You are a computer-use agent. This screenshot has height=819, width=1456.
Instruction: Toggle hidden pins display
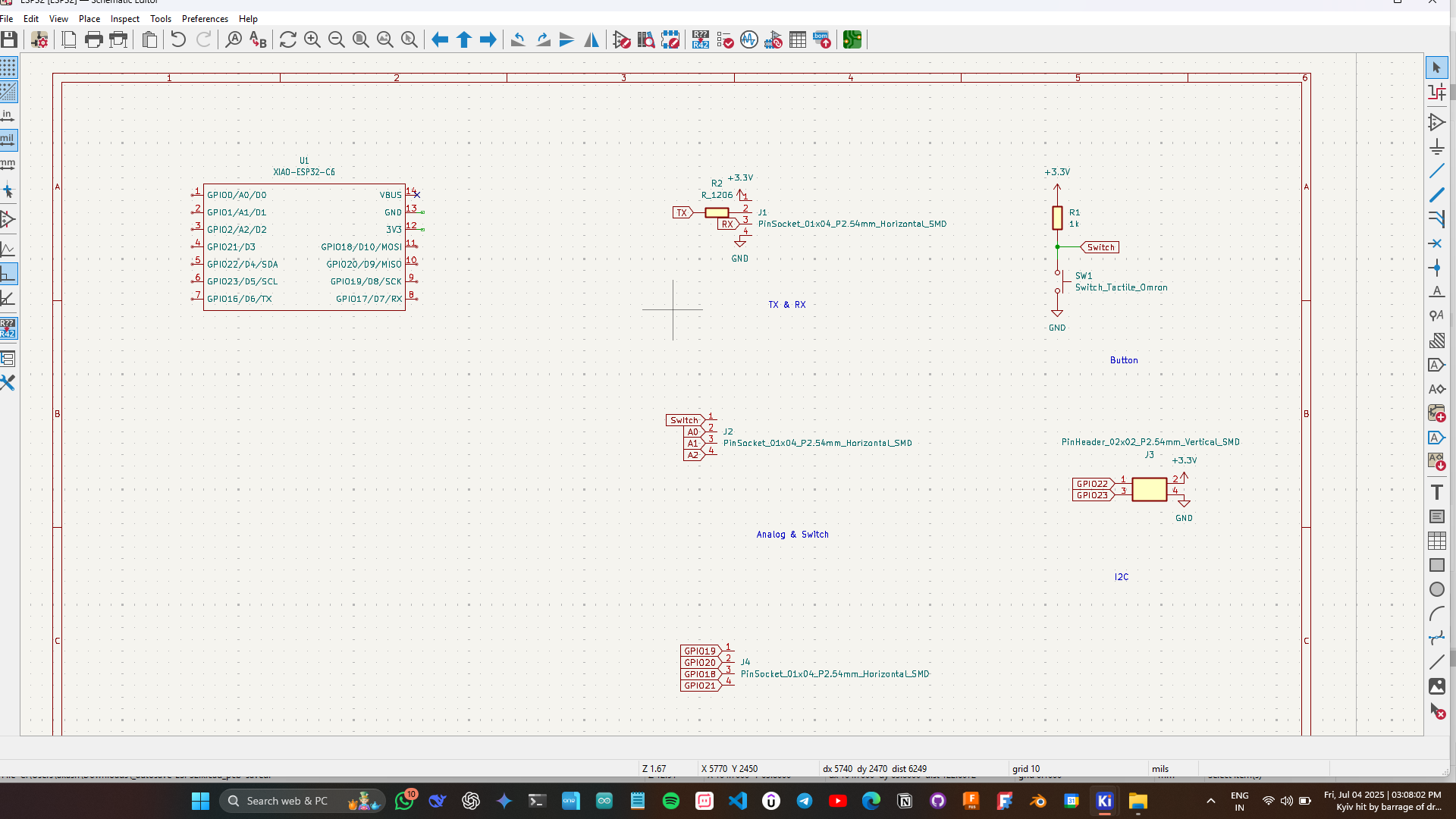(8, 219)
